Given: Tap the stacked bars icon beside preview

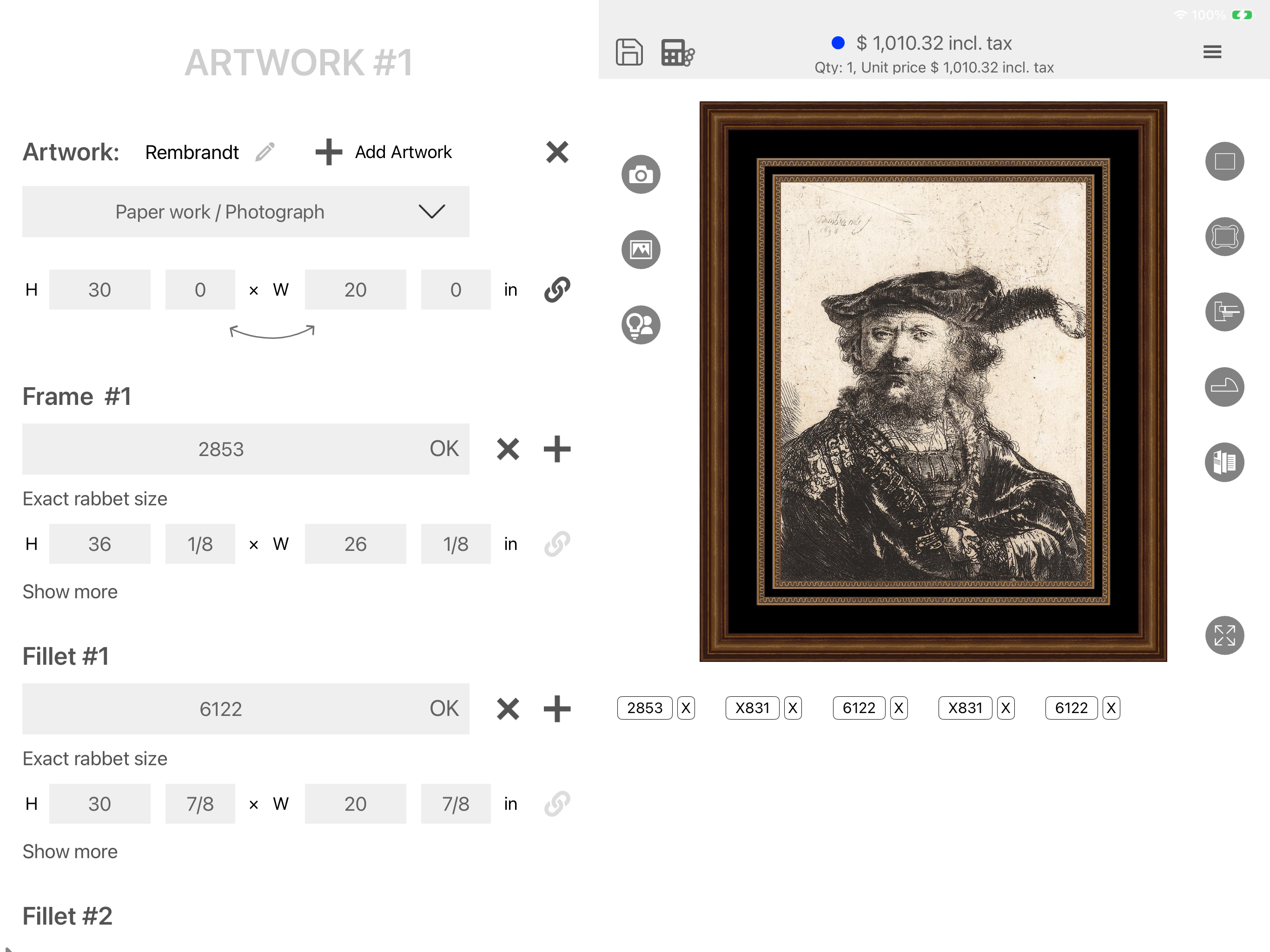Looking at the screenshot, I should tap(1224, 312).
